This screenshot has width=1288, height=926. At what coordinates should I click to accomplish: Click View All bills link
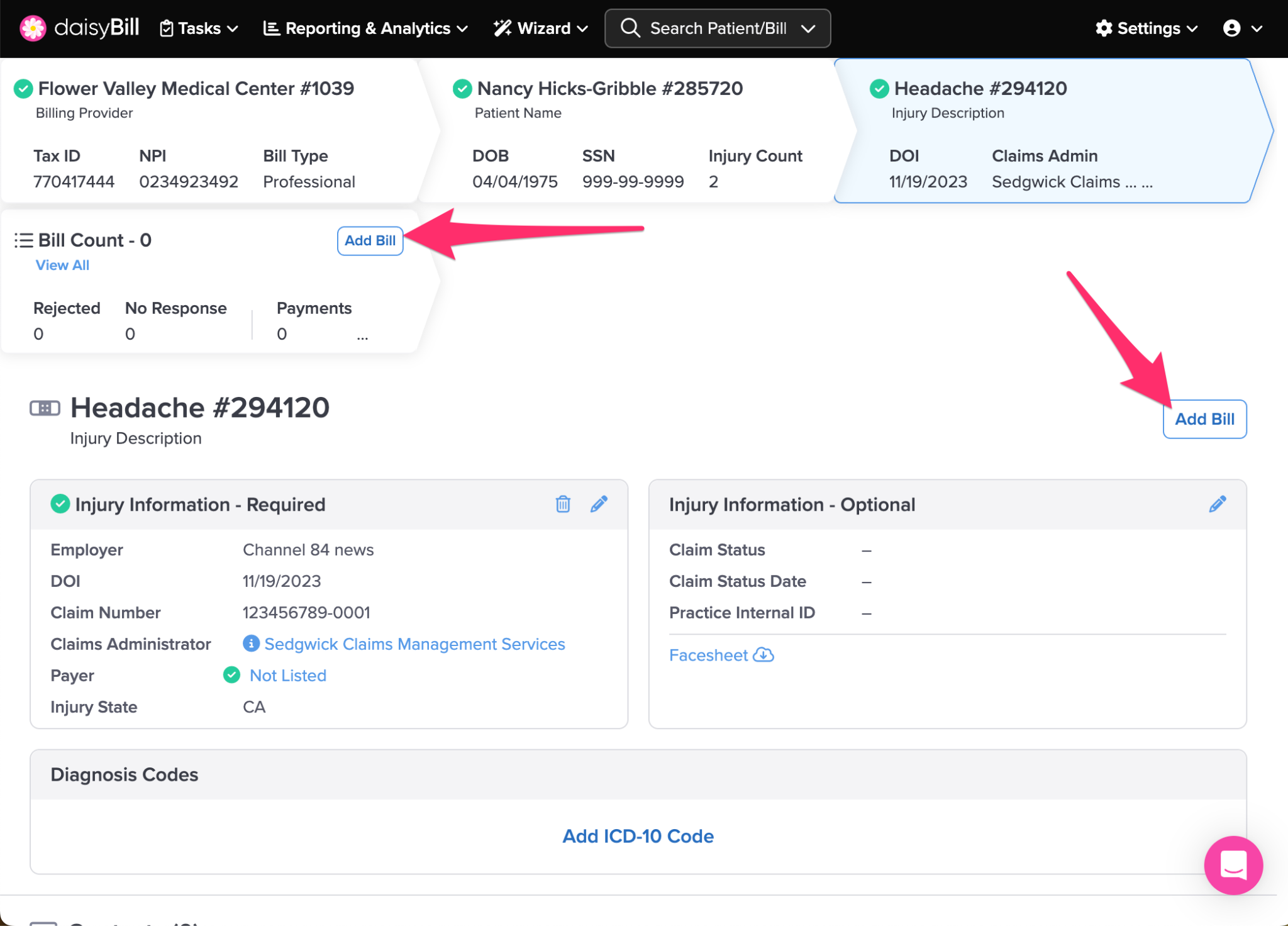[62, 265]
